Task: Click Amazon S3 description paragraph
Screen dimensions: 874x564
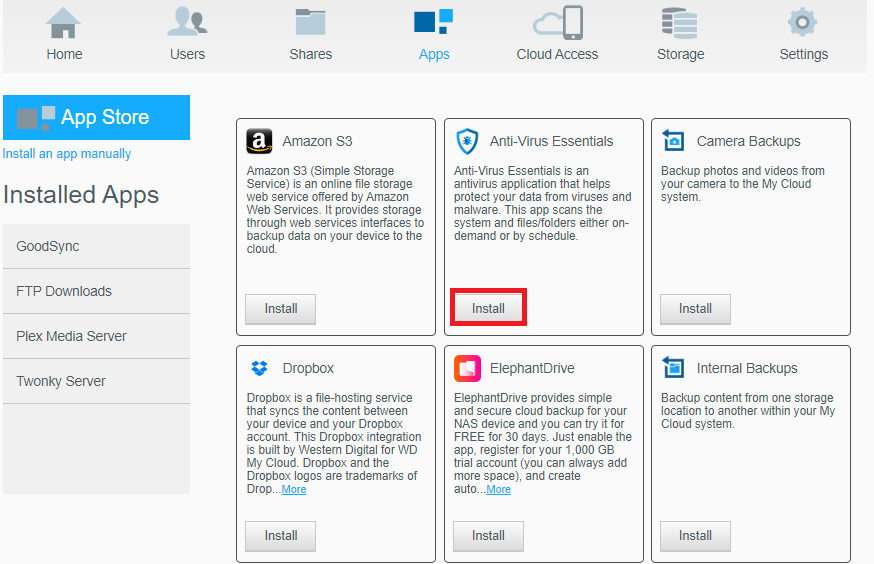Action: click(336, 210)
